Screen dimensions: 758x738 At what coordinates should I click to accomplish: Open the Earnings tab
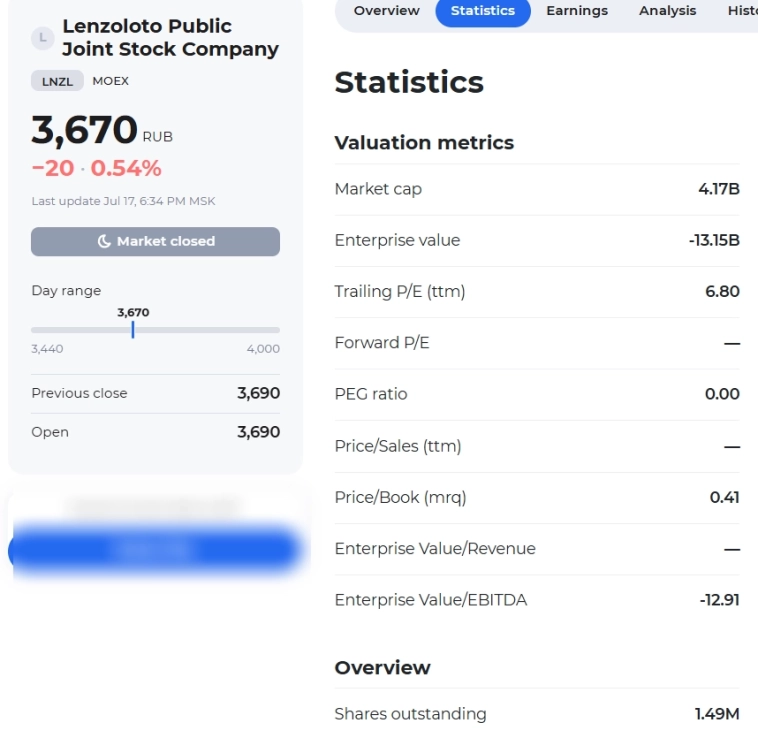point(577,11)
